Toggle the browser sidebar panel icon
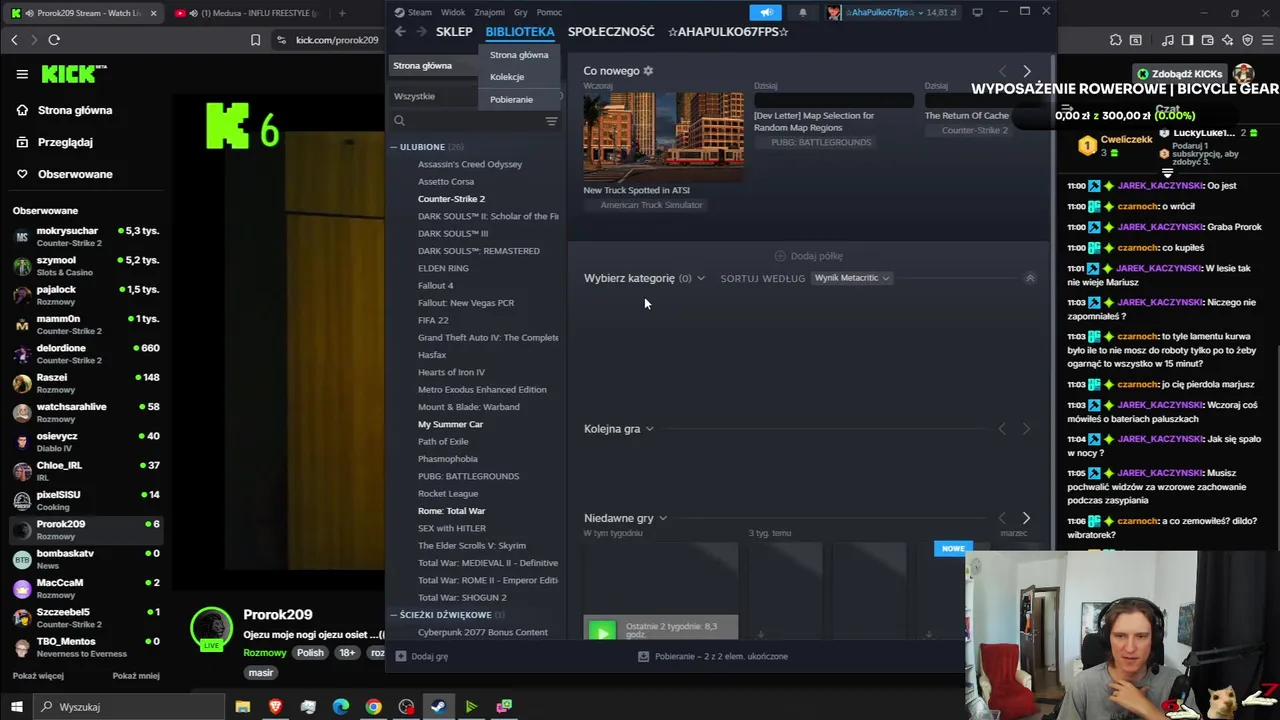 point(1187,40)
